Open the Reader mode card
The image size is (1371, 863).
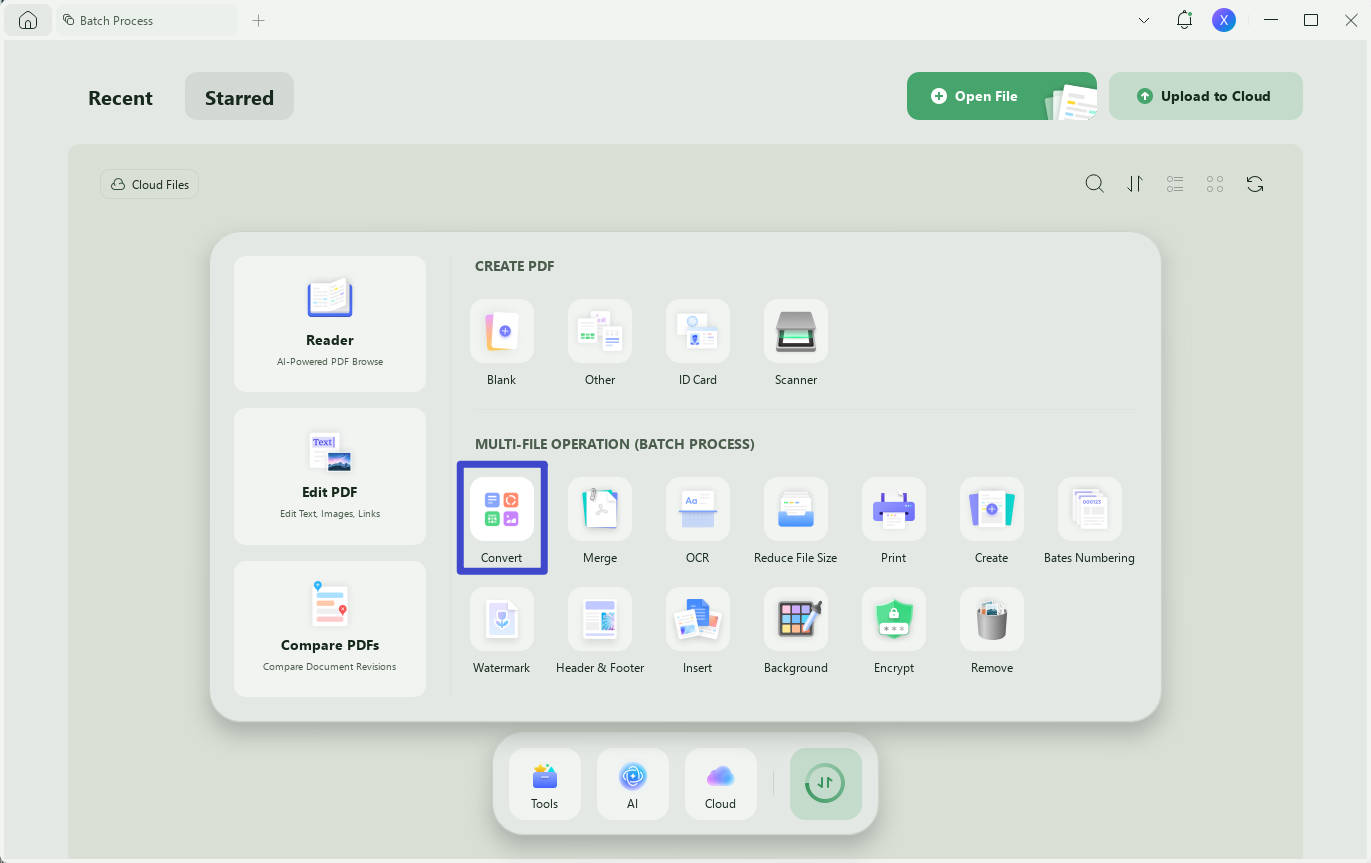click(x=330, y=324)
